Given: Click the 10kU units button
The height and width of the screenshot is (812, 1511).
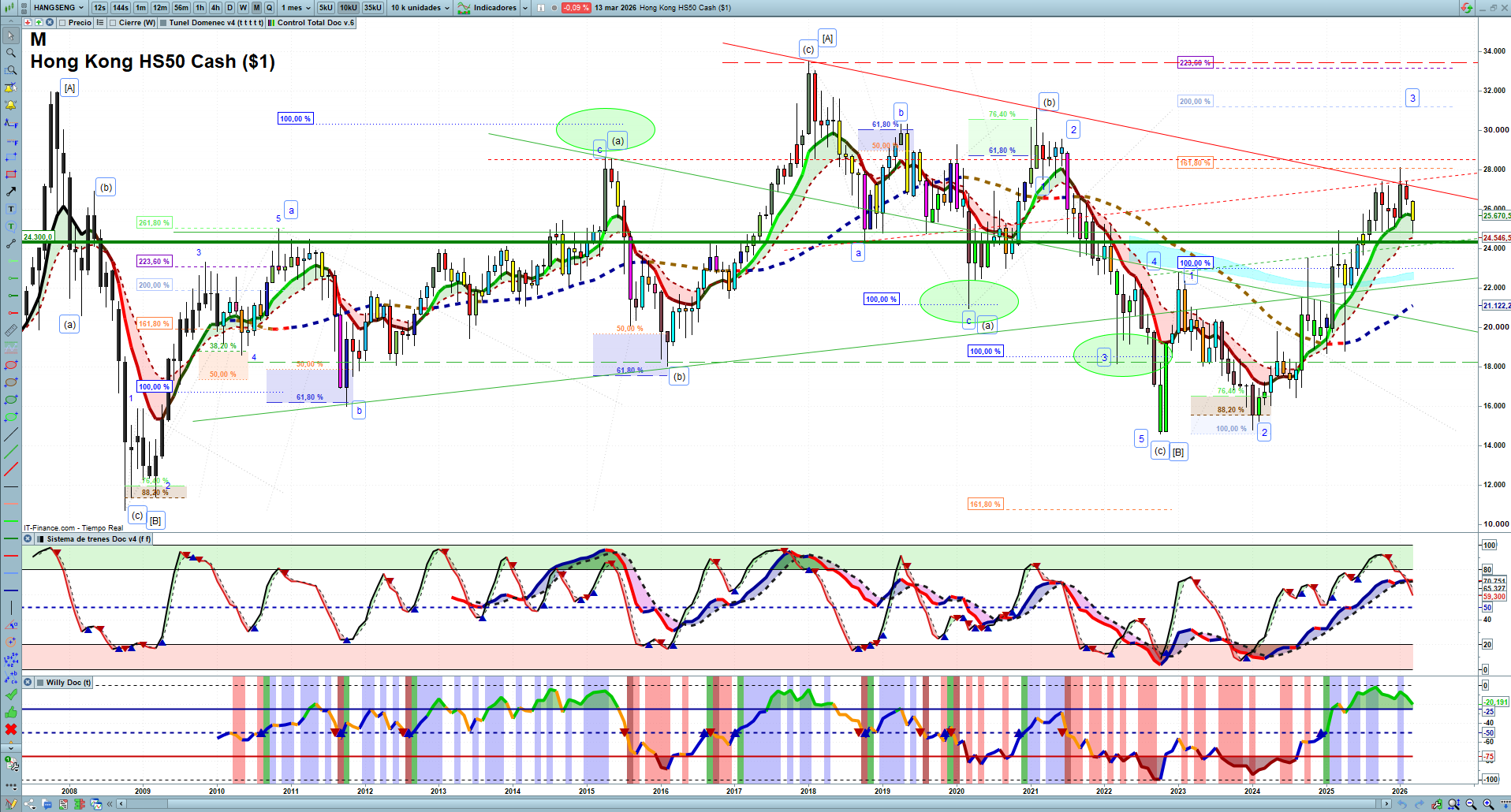Looking at the screenshot, I should tap(348, 8).
